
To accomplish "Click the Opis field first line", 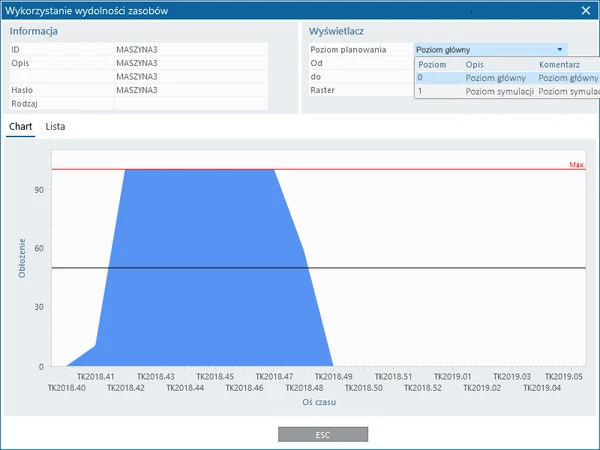I will click(x=190, y=62).
